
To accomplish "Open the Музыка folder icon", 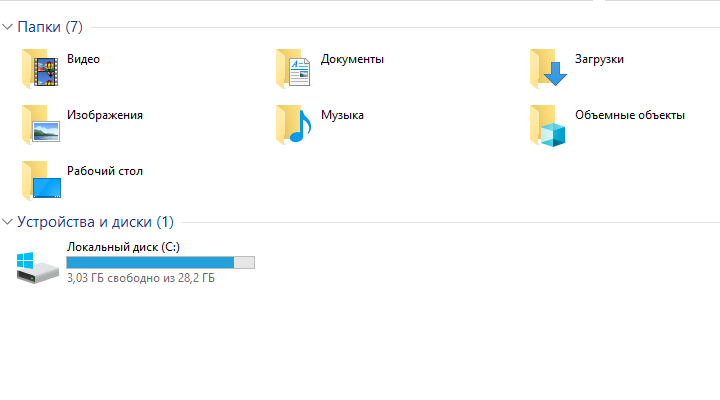I will click(293, 124).
